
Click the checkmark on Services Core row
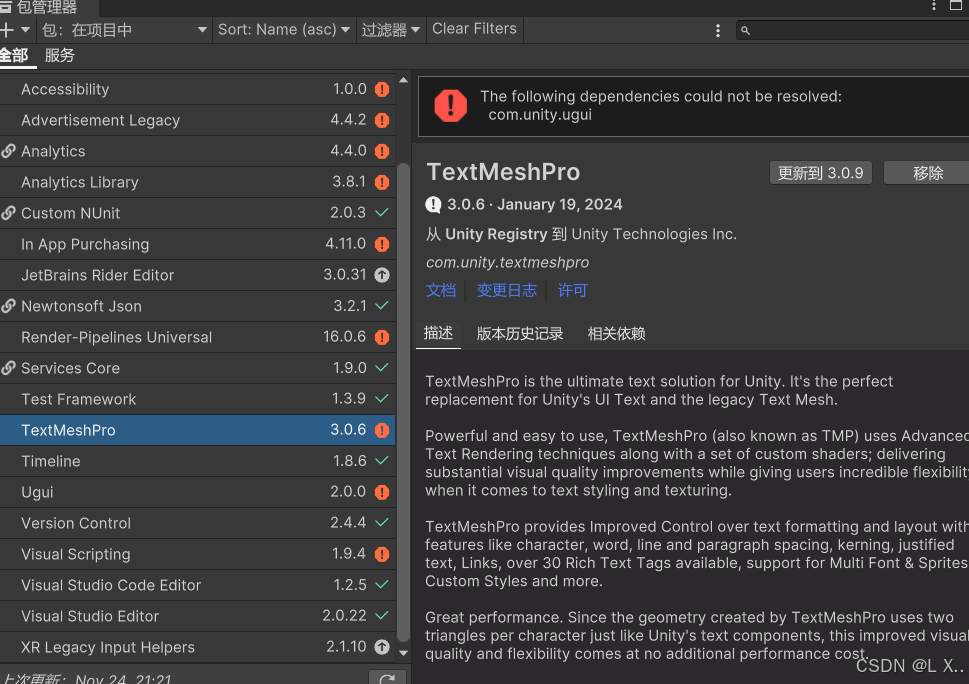click(382, 368)
